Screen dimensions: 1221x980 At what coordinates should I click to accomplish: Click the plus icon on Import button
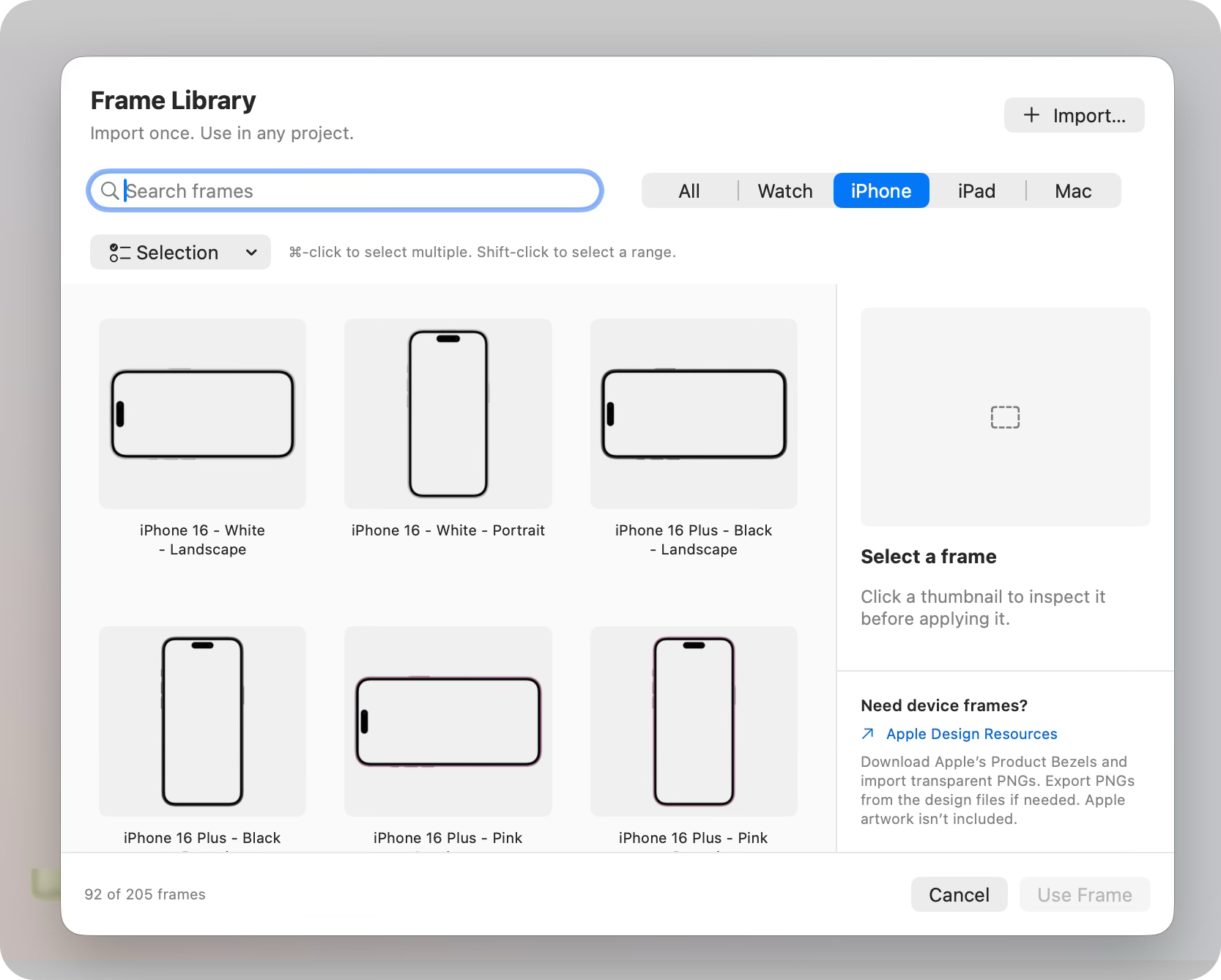pos(1031,115)
